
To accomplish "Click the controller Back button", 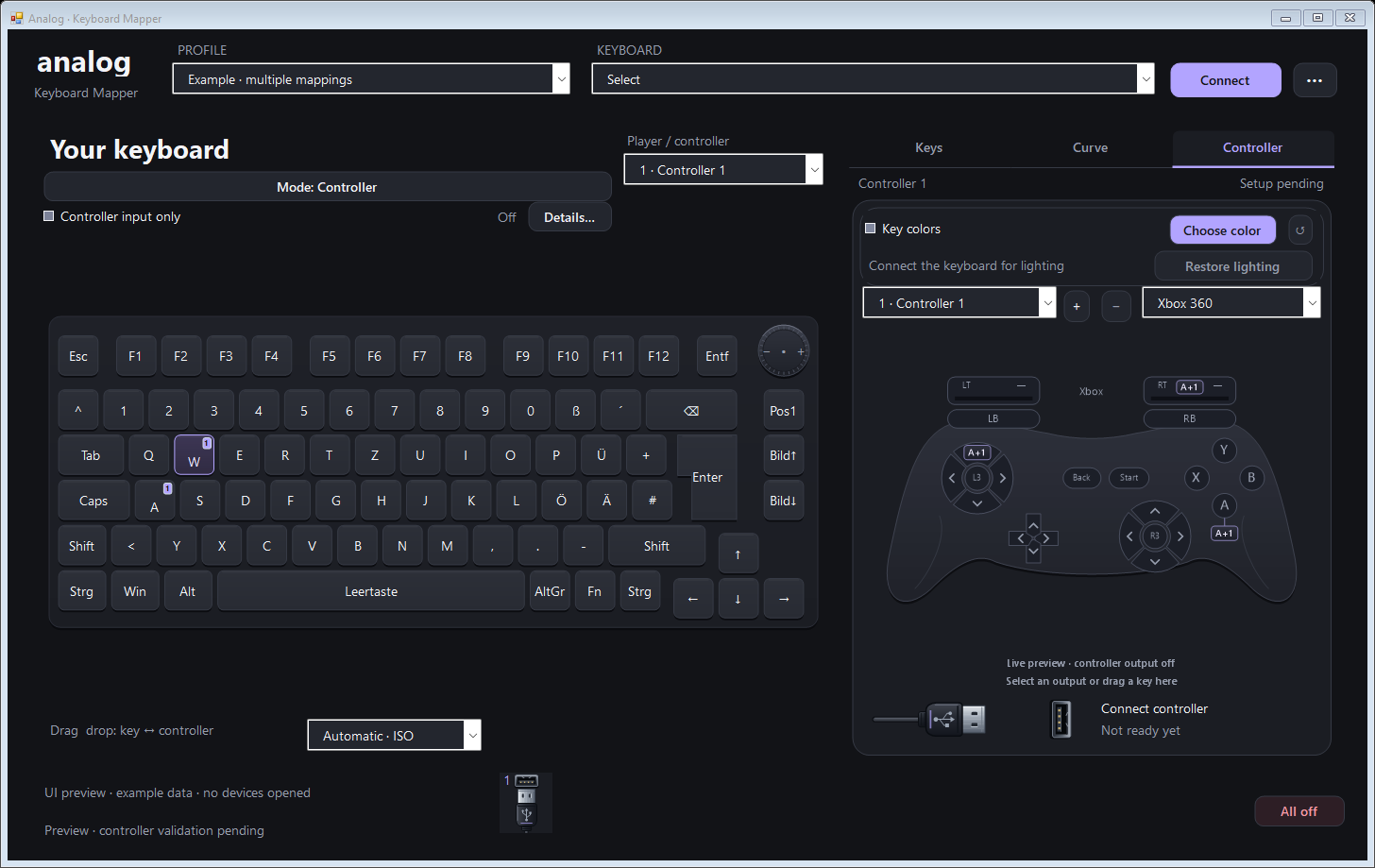I will tap(1081, 477).
